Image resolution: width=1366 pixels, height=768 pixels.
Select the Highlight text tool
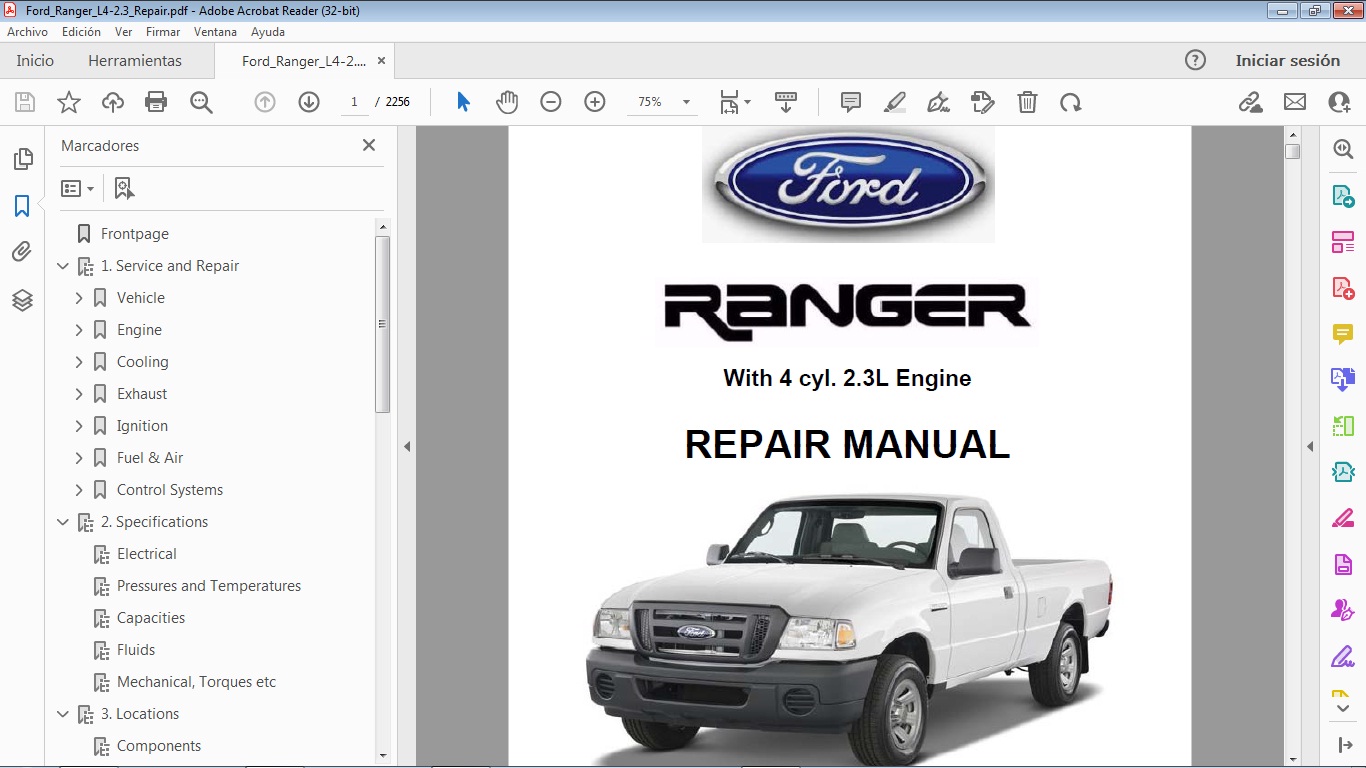[894, 101]
